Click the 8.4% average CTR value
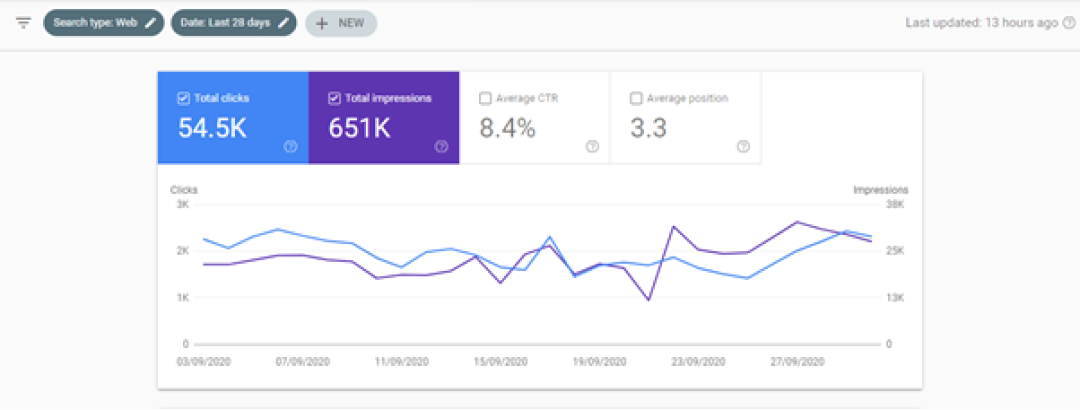Viewport: 1080px width, 410px height. pyautogui.click(x=507, y=128)
